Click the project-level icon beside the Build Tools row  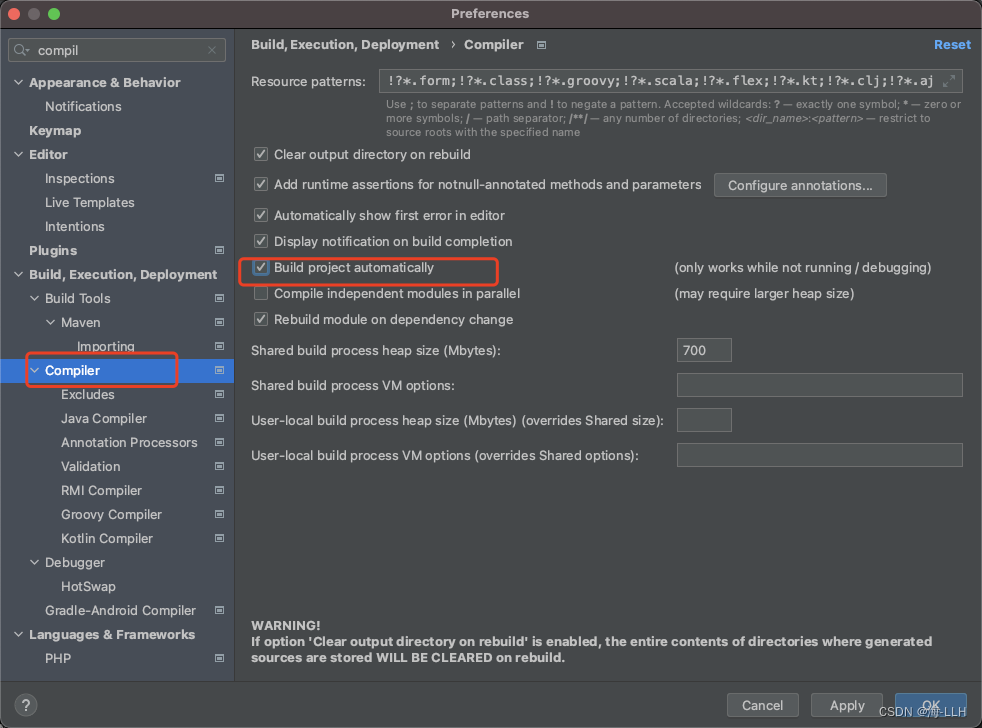[219, 299]
